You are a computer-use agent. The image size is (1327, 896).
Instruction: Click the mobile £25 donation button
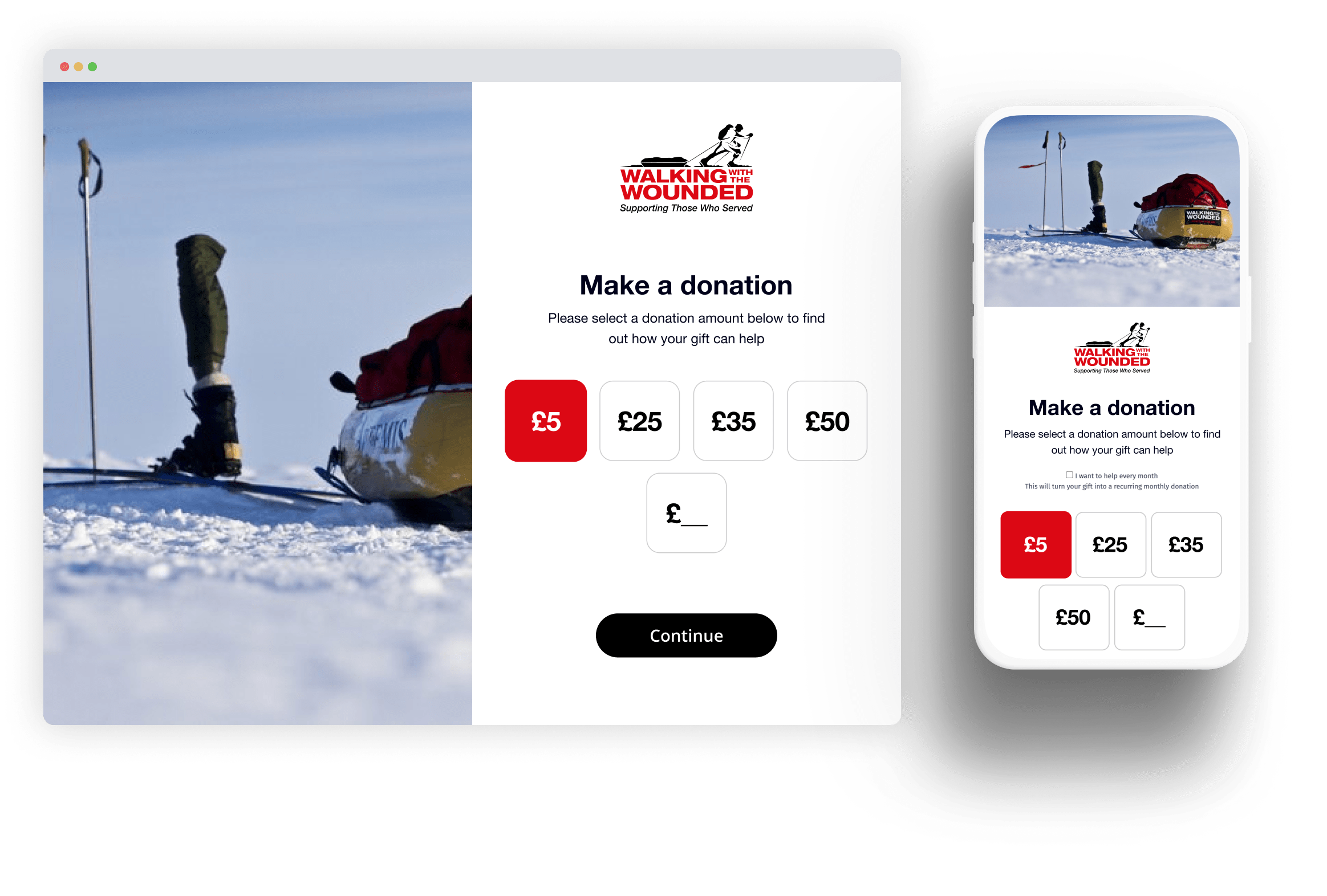[x=1110, y=544]
